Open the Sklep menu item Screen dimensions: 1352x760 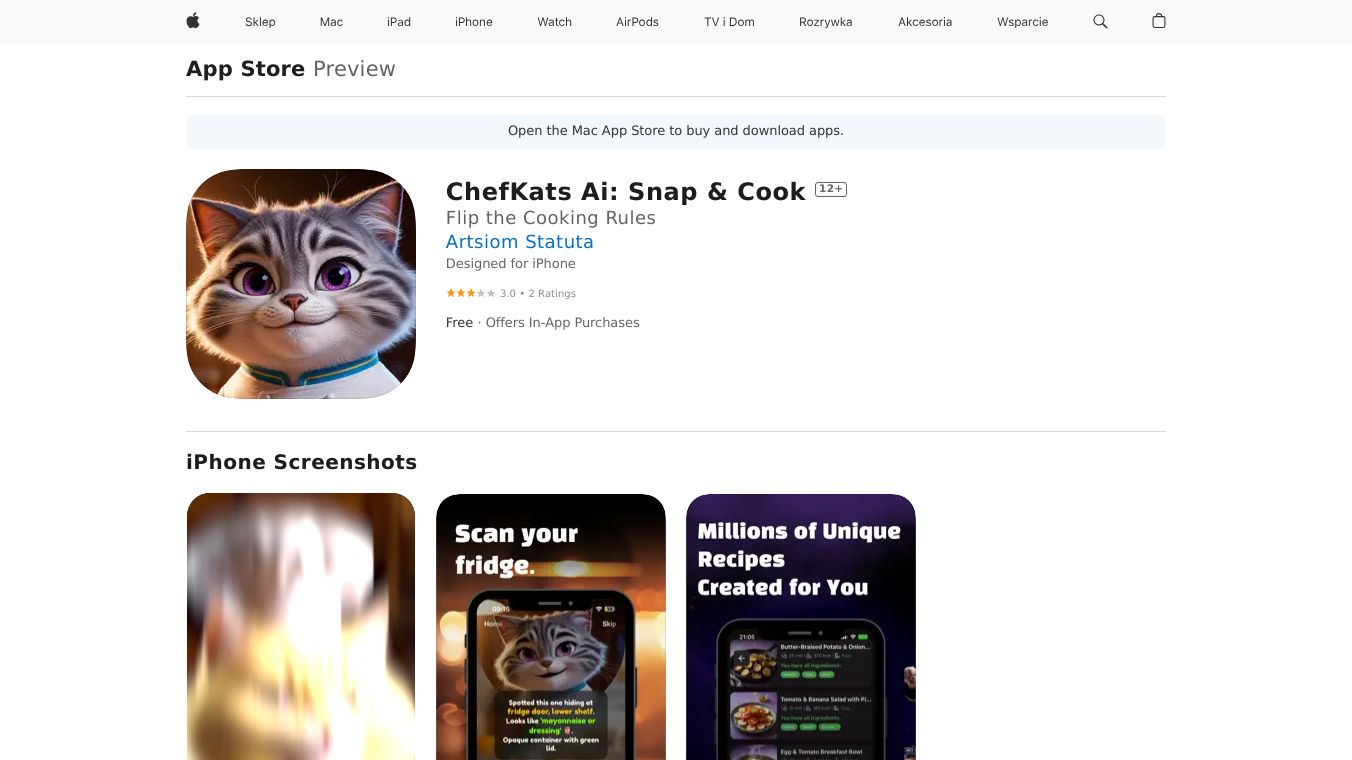(260, 22)
